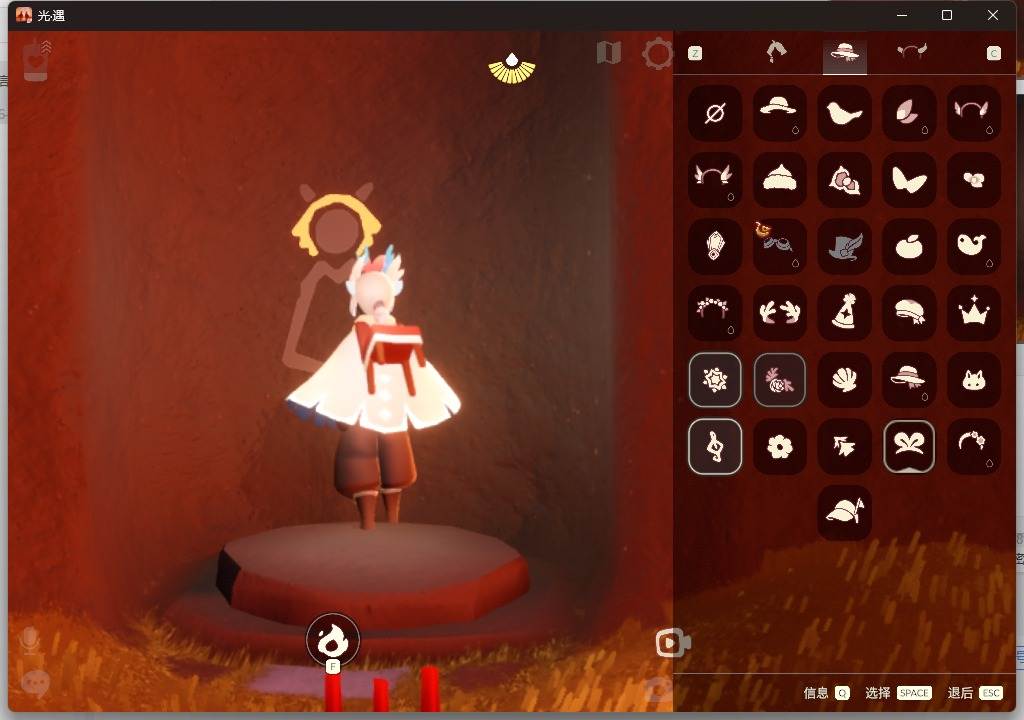
Task: Choose the snowflake star ornament
Action: pyautogui.click(x=715, y=380)
